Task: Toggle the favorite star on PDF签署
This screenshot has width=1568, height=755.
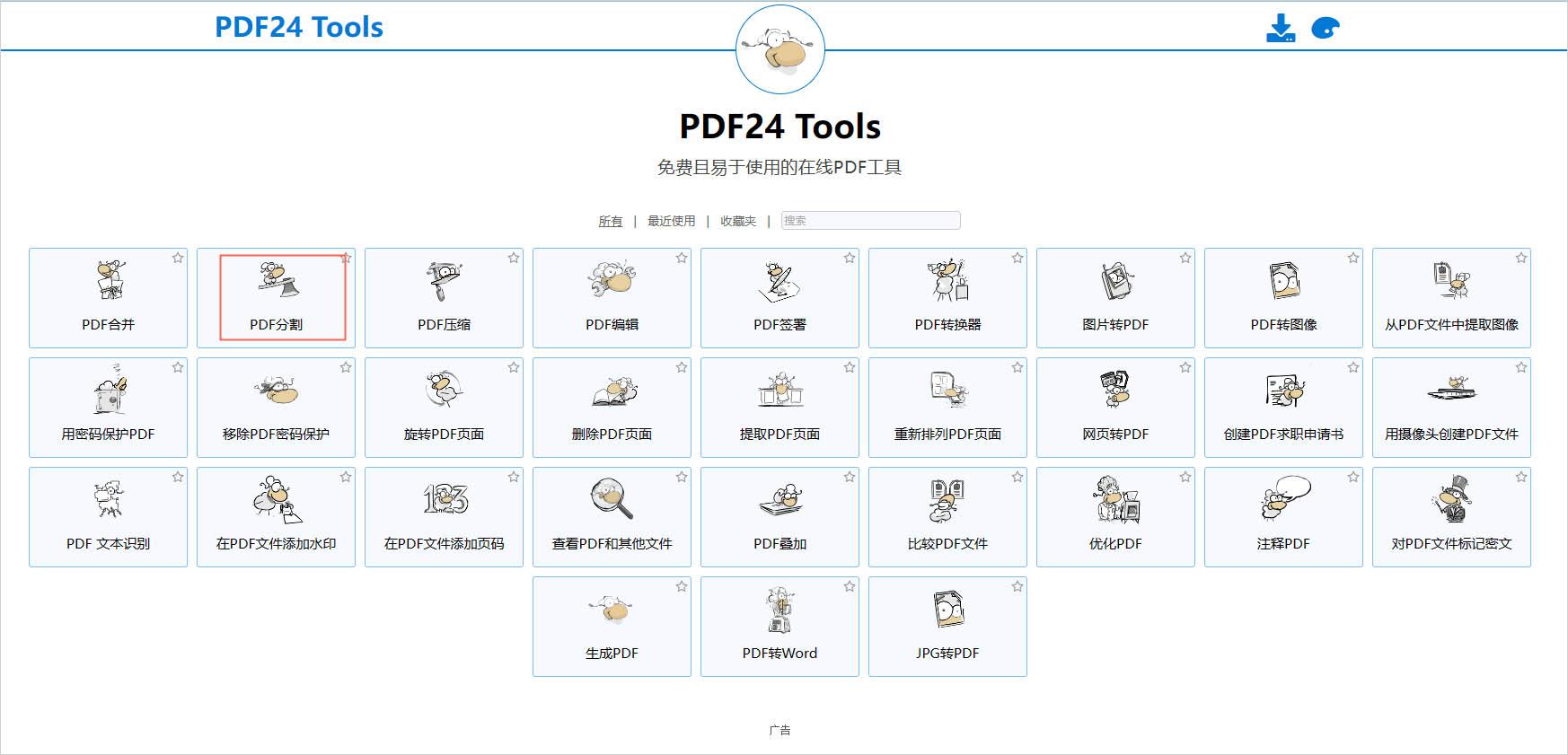Action: [x=850, y=258]
